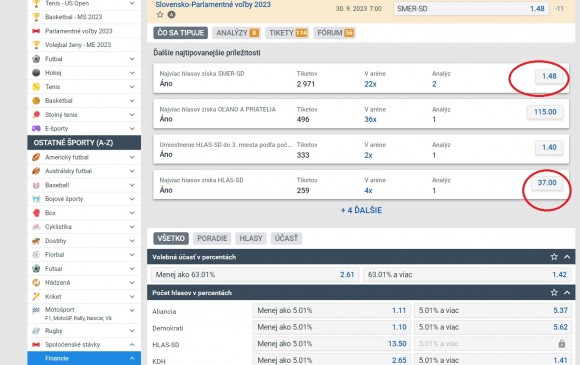Pick odds 1.48 for Najviac hlasov získa SMER-SD
This screenshot has height=365, width=580.
(549, 76)
